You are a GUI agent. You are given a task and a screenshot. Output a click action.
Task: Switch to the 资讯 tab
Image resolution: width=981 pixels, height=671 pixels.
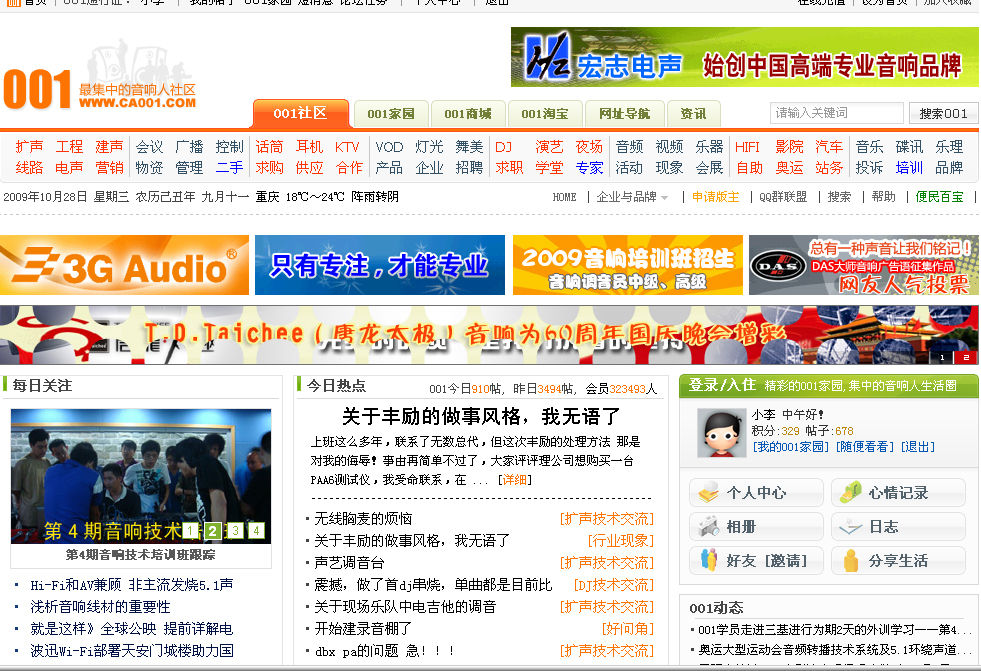(693, 114)
